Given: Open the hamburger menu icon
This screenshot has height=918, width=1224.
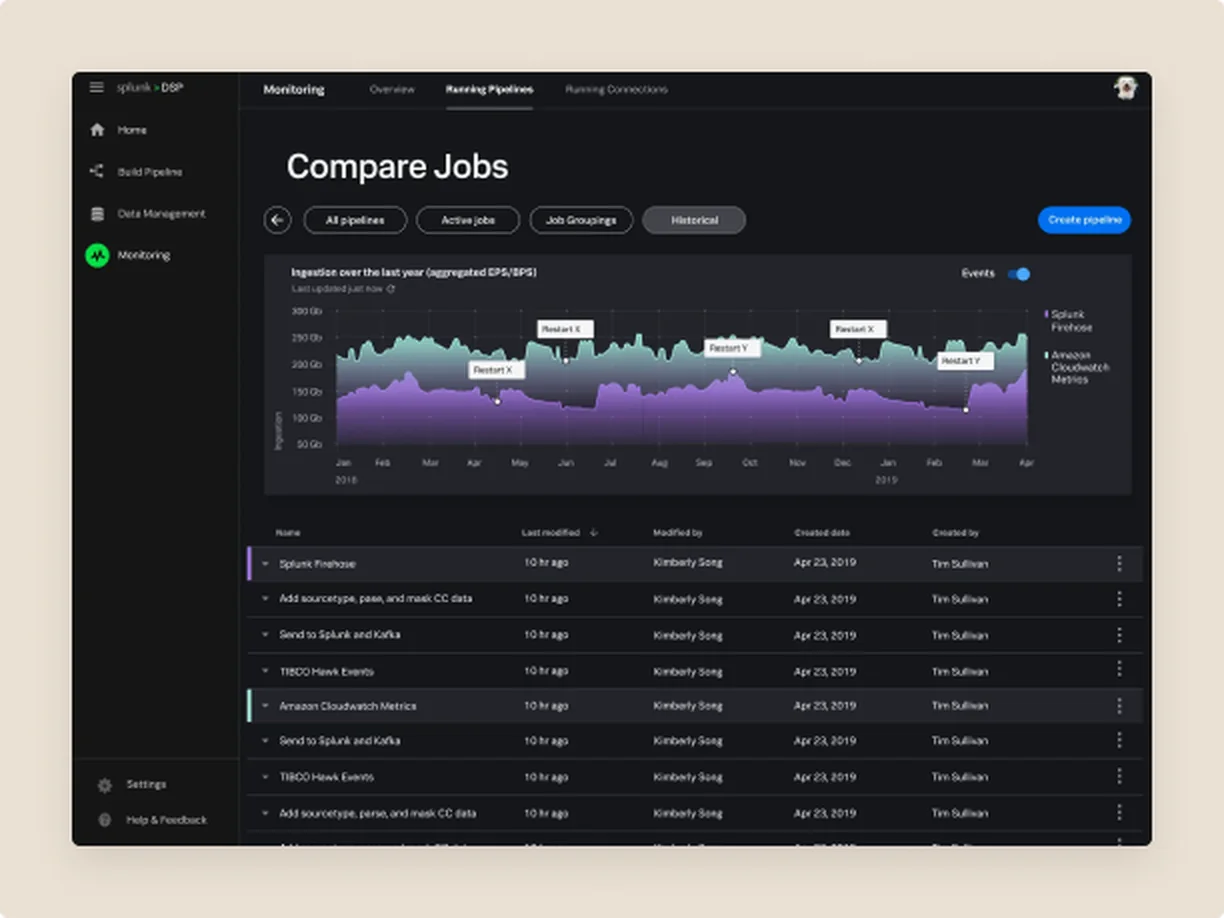Looking at the screenshot, I should pos(97,88).
